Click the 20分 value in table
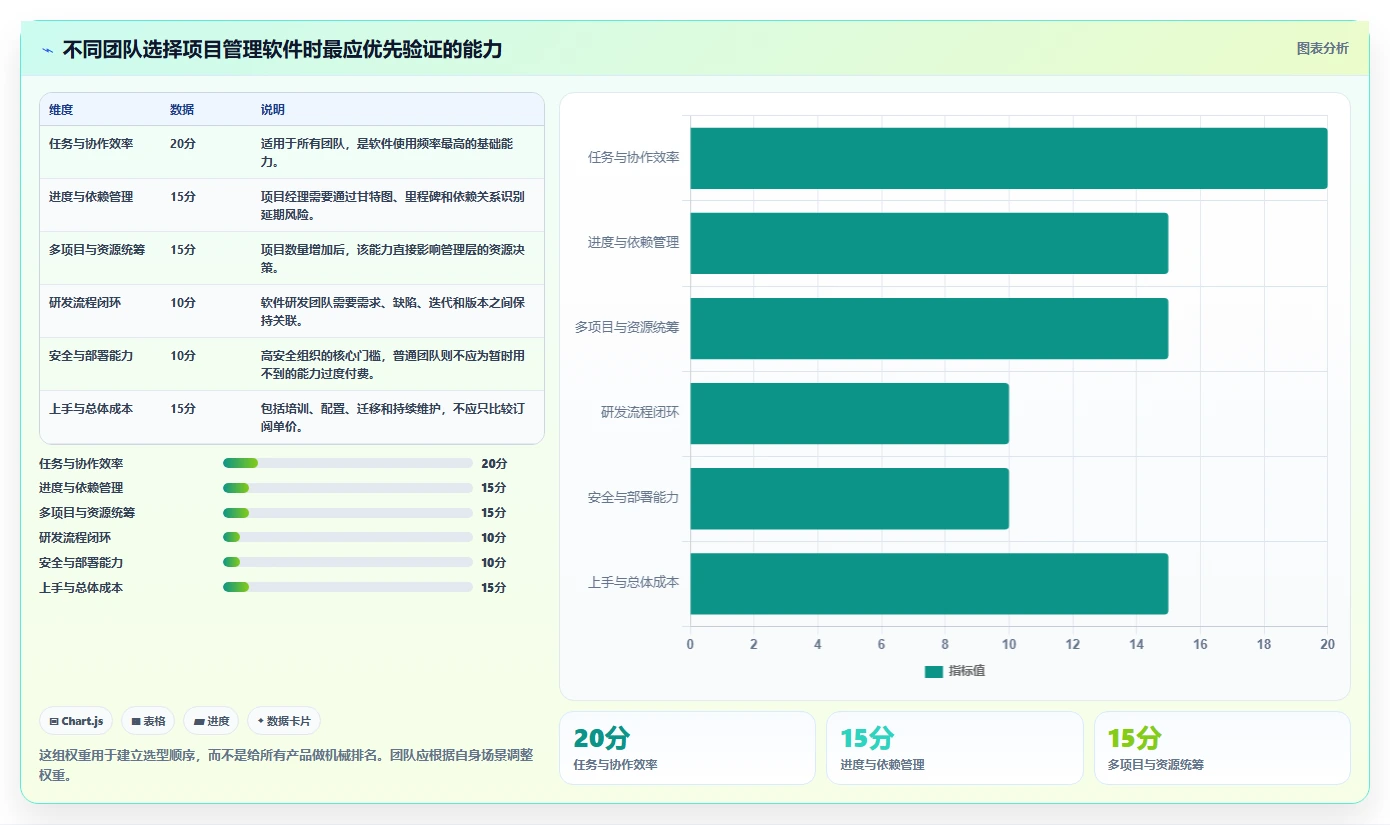The height and width of the screenshot is (825, 1390). click(183, 144)
